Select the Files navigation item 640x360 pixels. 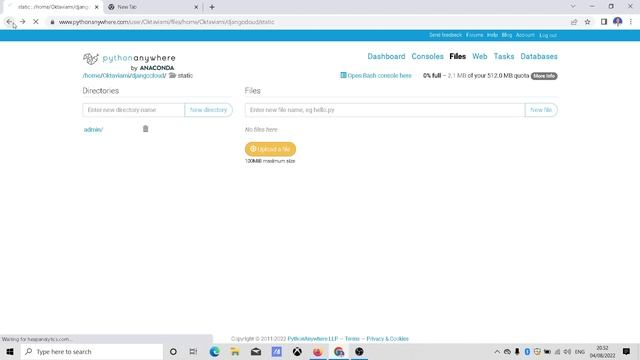click(x=458, y=56)
